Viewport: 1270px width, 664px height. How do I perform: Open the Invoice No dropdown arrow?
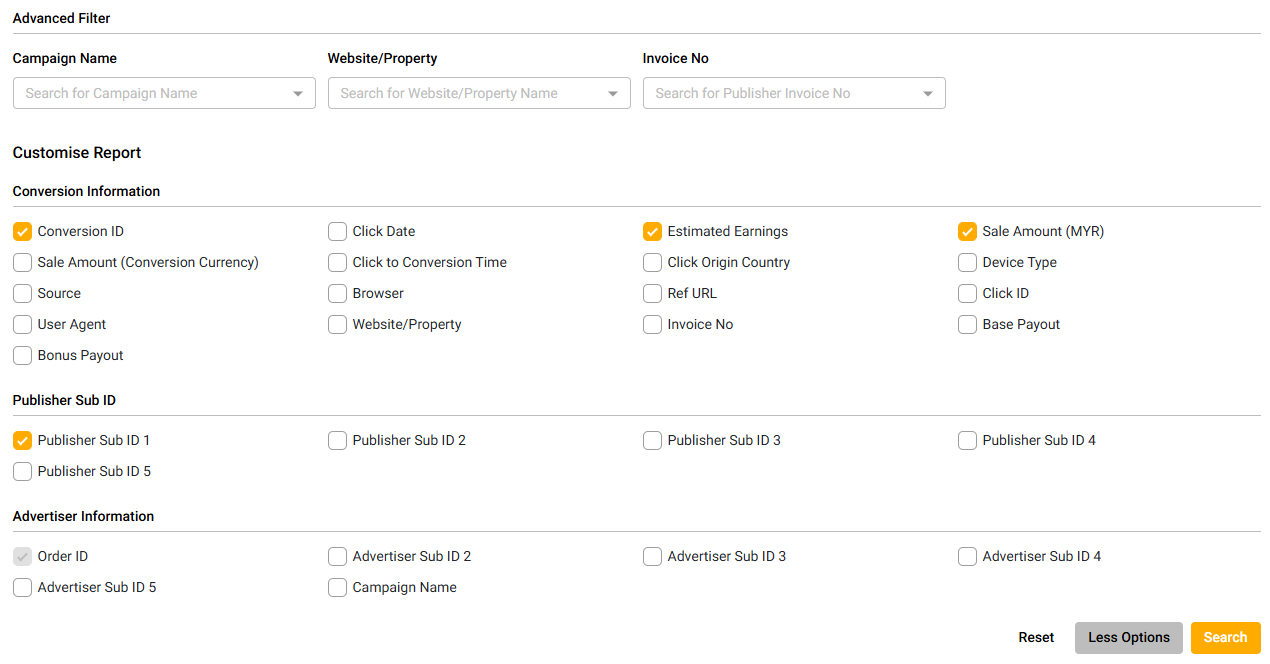(928, 94)
